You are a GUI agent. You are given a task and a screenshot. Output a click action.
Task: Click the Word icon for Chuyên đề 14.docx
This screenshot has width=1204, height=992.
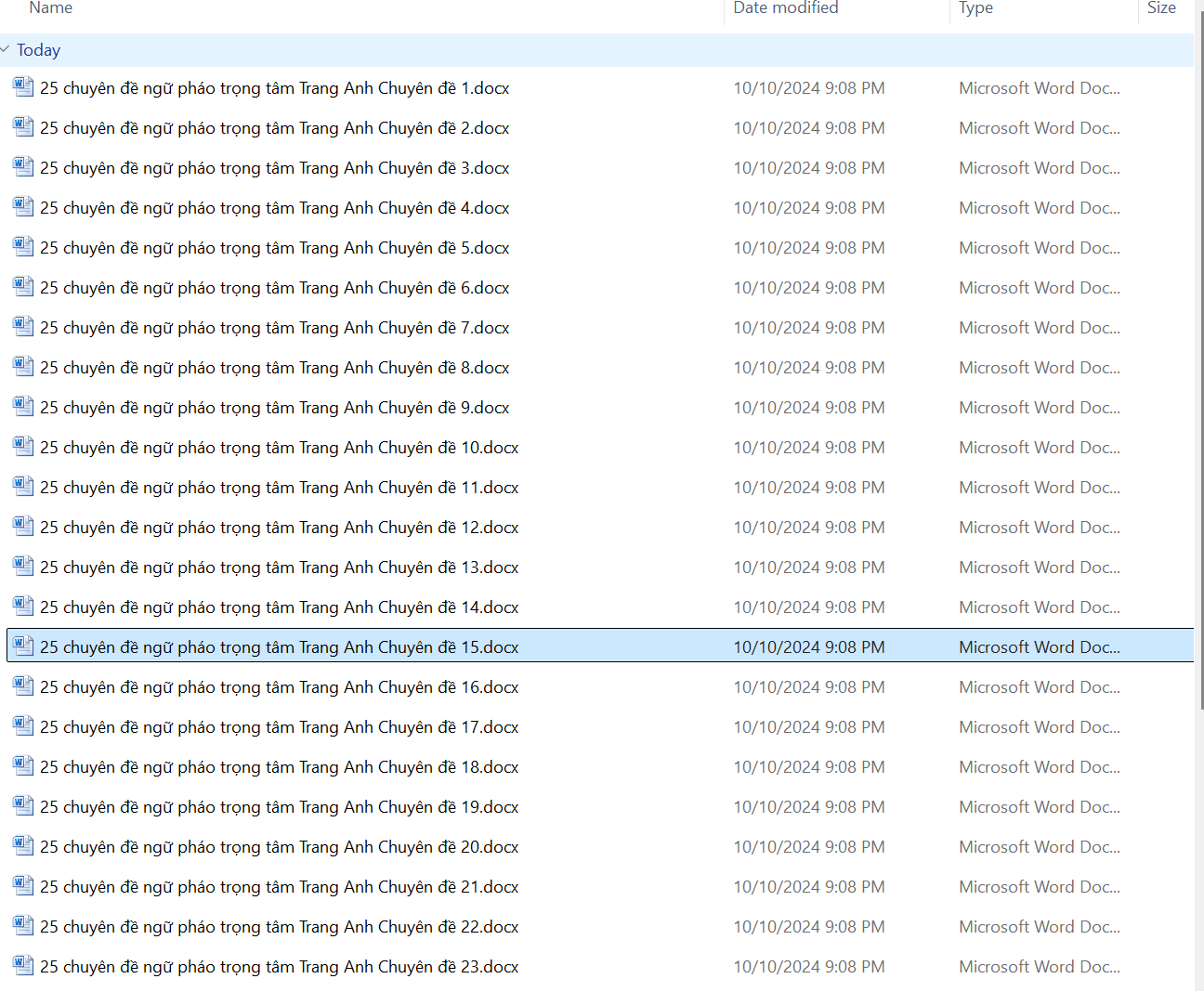pyautogui.click(x=23, y=607)
